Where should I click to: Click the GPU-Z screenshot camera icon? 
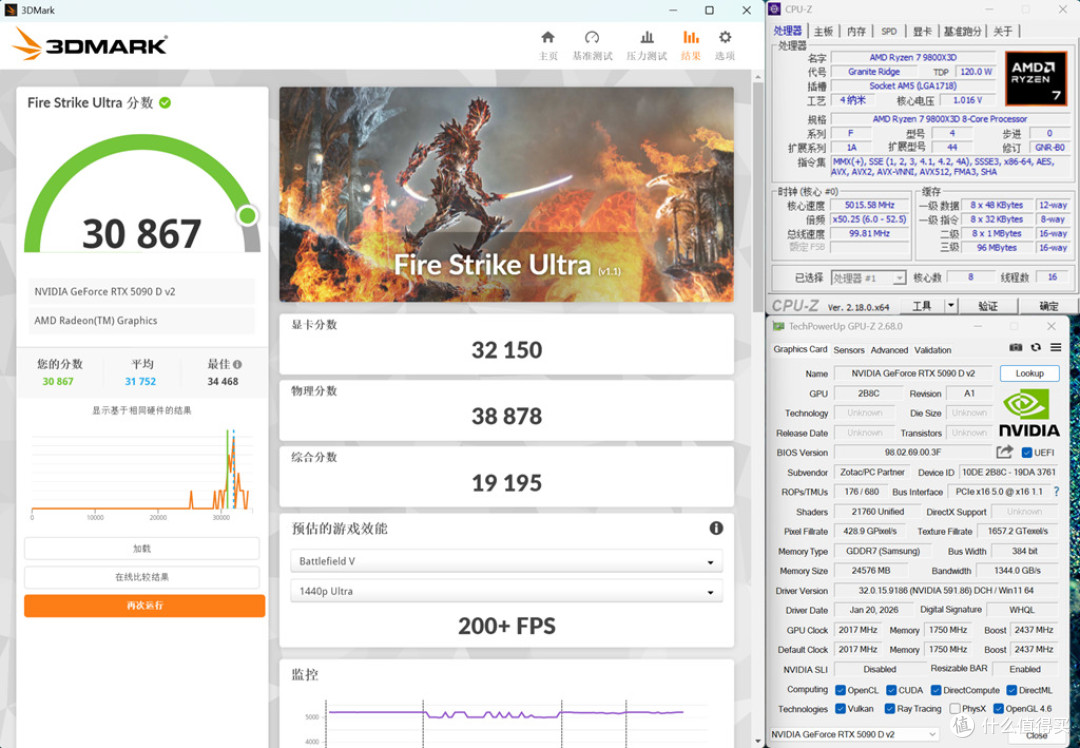coord(1016,348)
